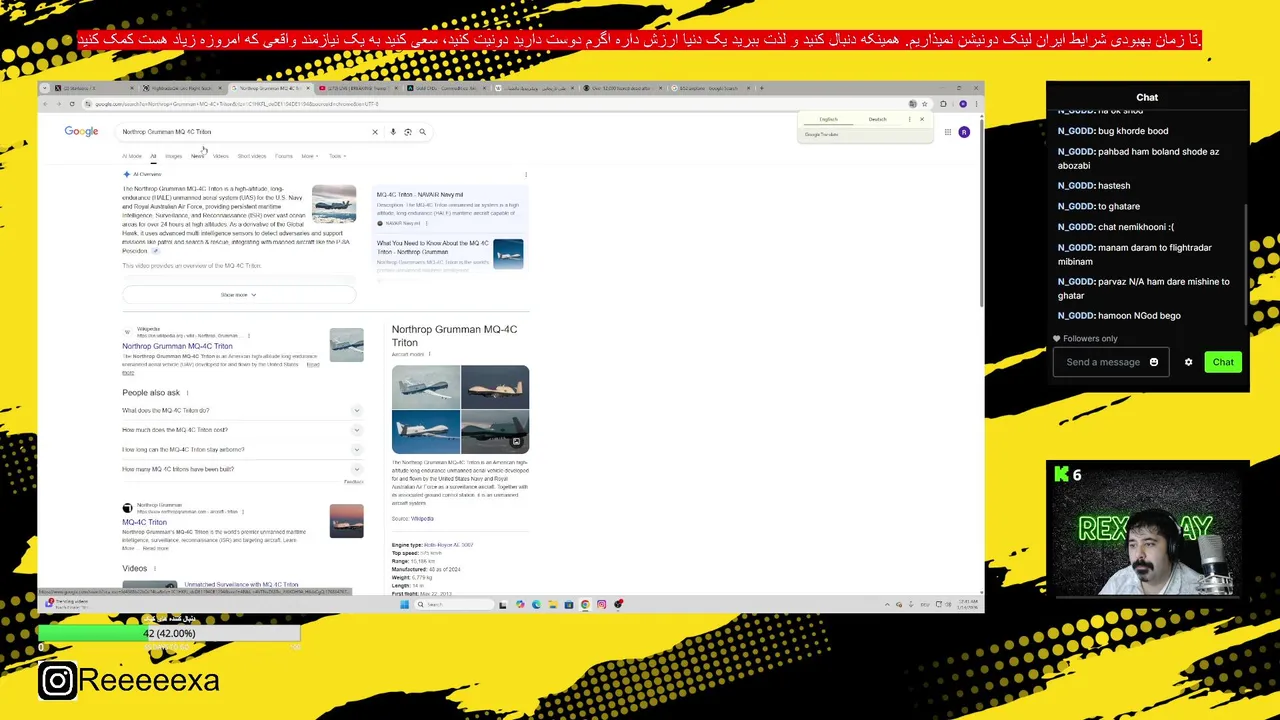Open Chrome extensions puzzle icon
The image size is (1280, 720).
[x=943, y=104]
